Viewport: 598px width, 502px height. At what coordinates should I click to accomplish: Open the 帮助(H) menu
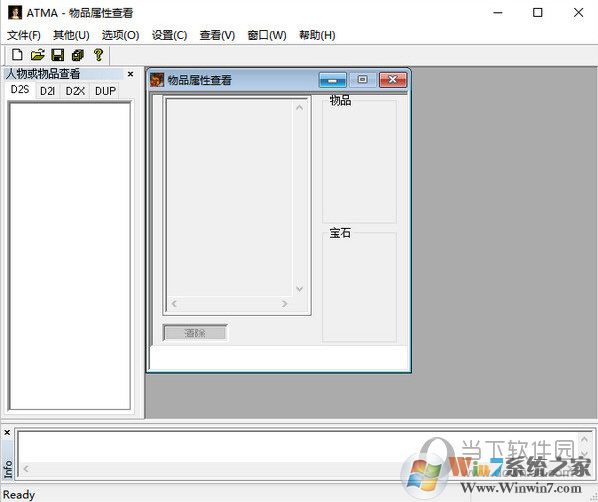(x=317, y=35)
